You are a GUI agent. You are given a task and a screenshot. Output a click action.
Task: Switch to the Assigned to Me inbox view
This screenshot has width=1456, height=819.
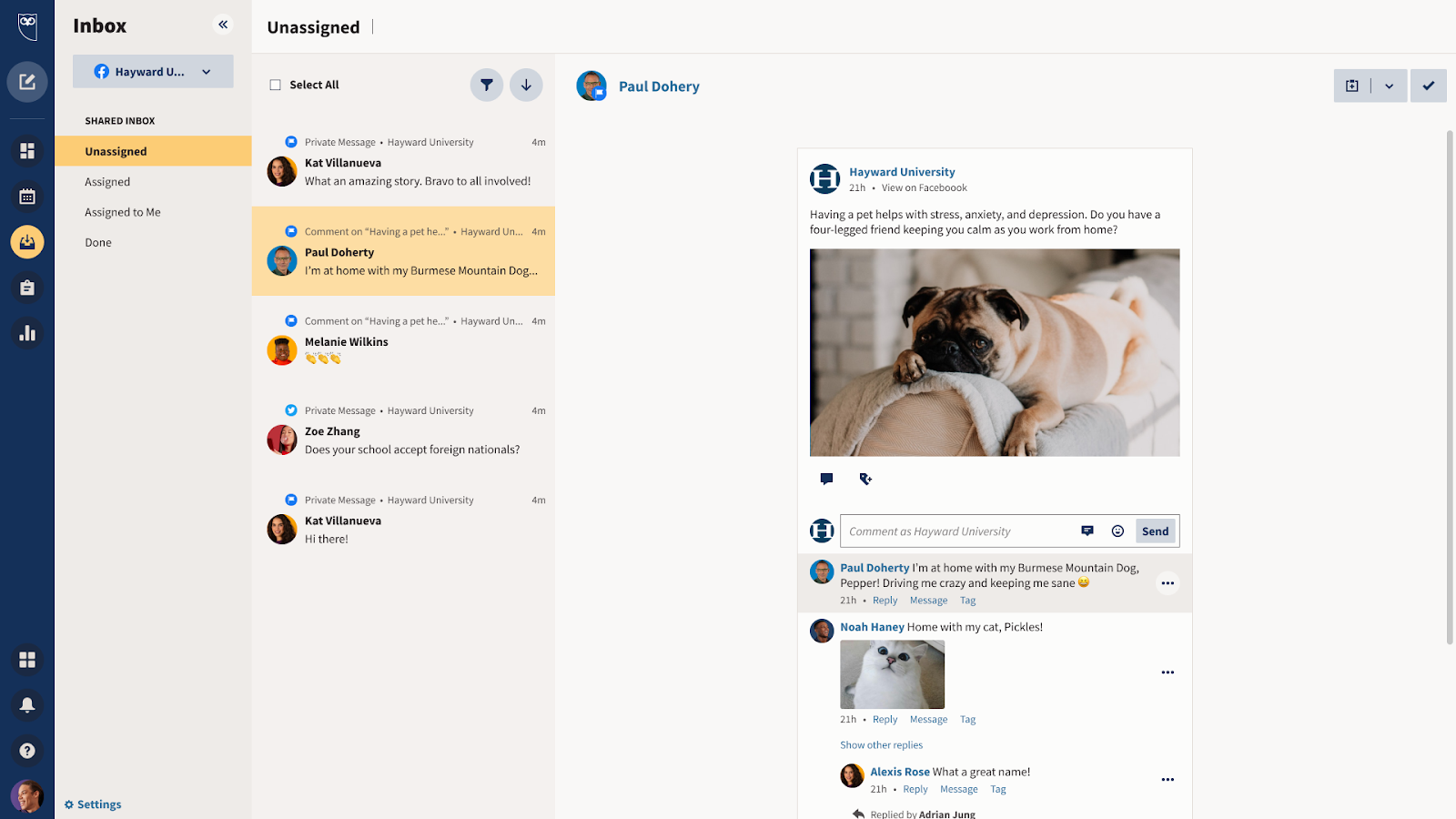tap(122, 211)
